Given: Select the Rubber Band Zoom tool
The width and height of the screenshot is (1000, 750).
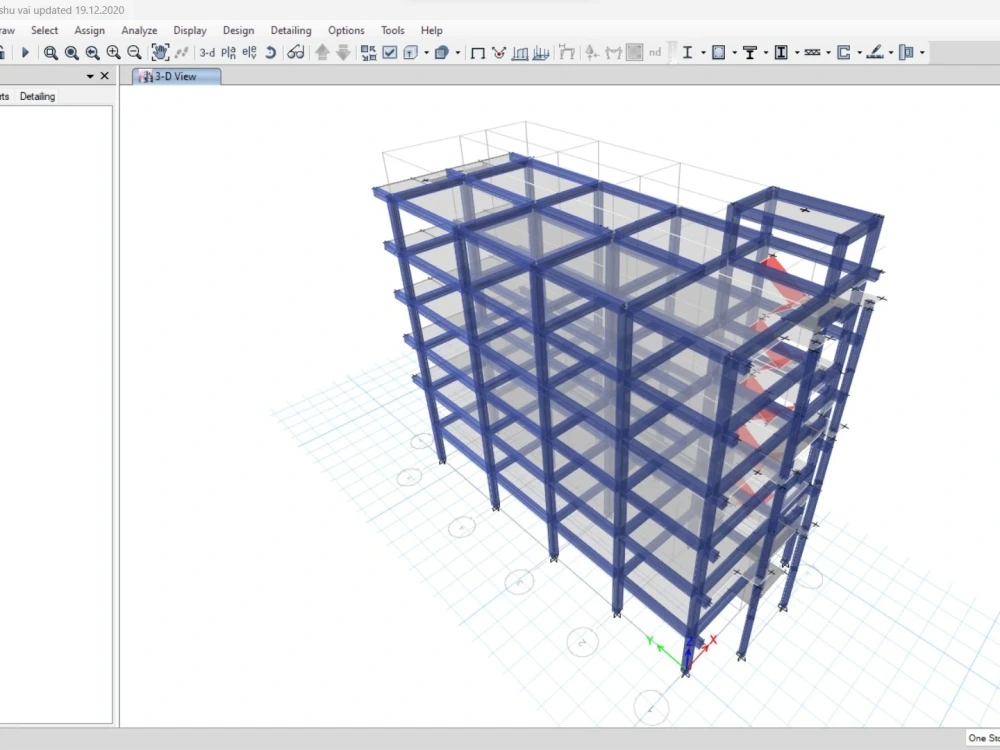Looking at the screenshot, I should click(49, 52).
